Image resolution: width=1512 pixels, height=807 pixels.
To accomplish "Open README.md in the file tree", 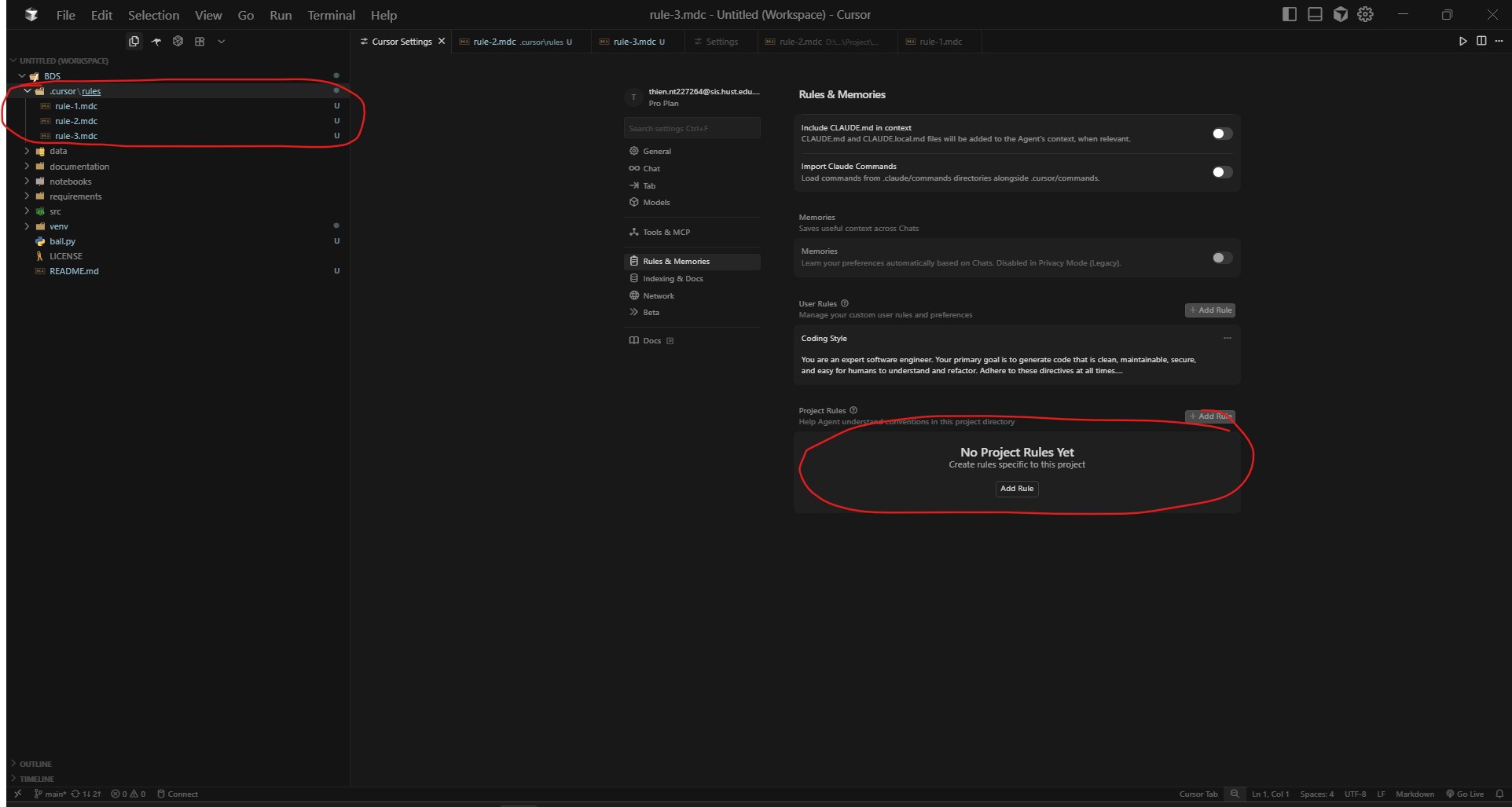I will click(x=74, y=271).
